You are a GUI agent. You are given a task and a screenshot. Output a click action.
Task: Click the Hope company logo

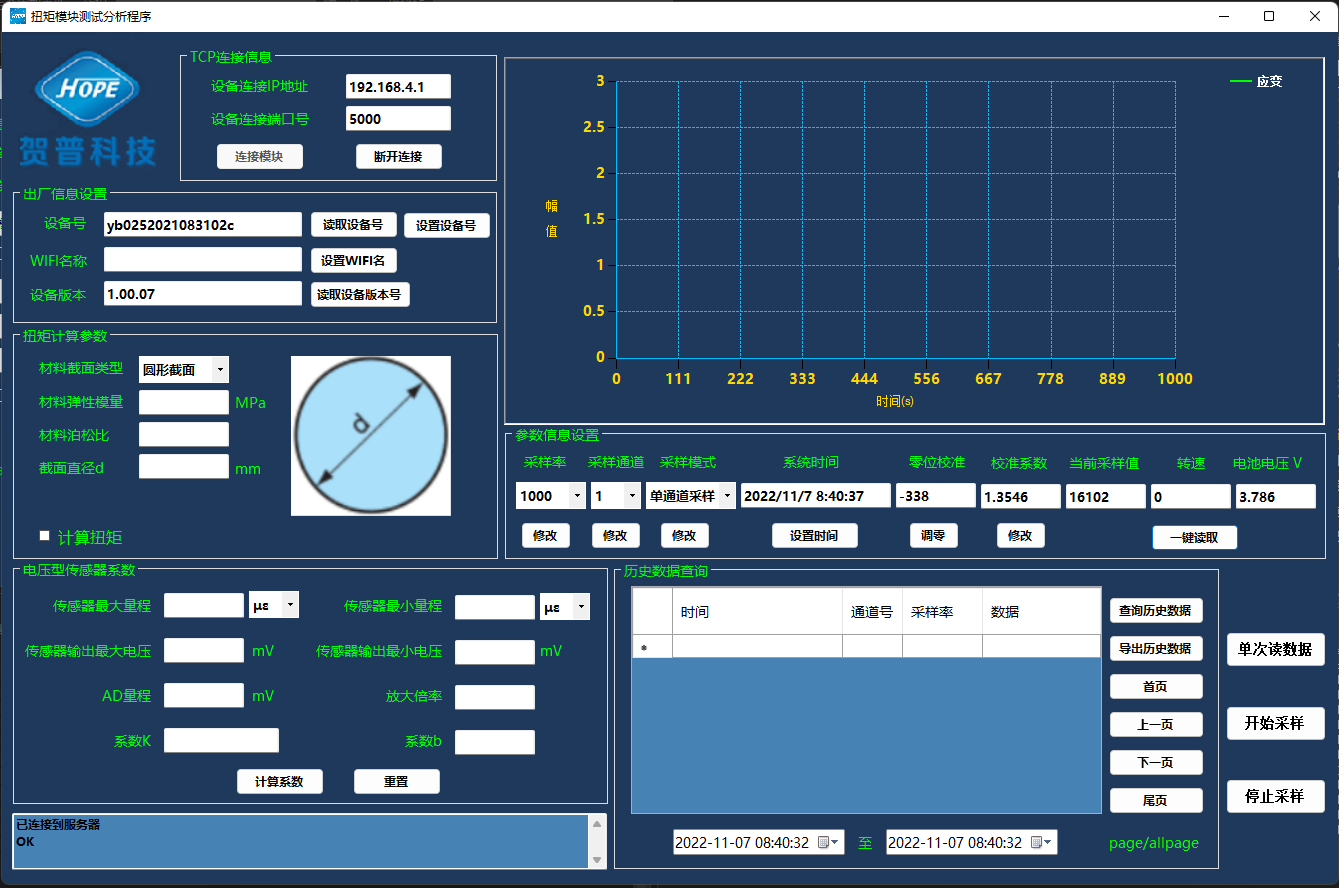[x=88, y=108]
